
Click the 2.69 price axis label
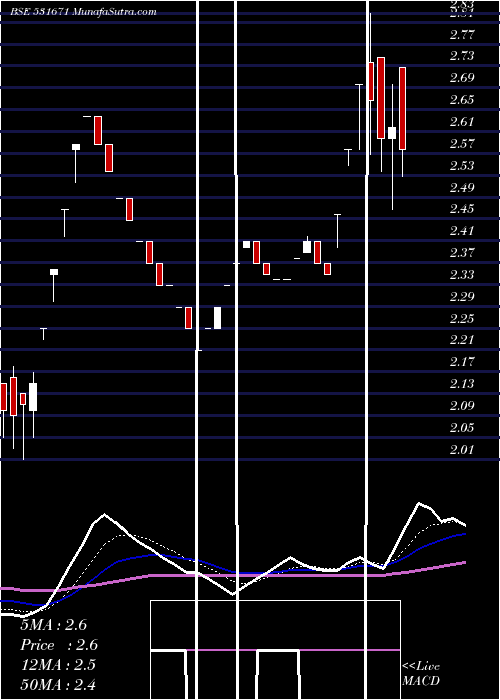[x=462, y=78]
